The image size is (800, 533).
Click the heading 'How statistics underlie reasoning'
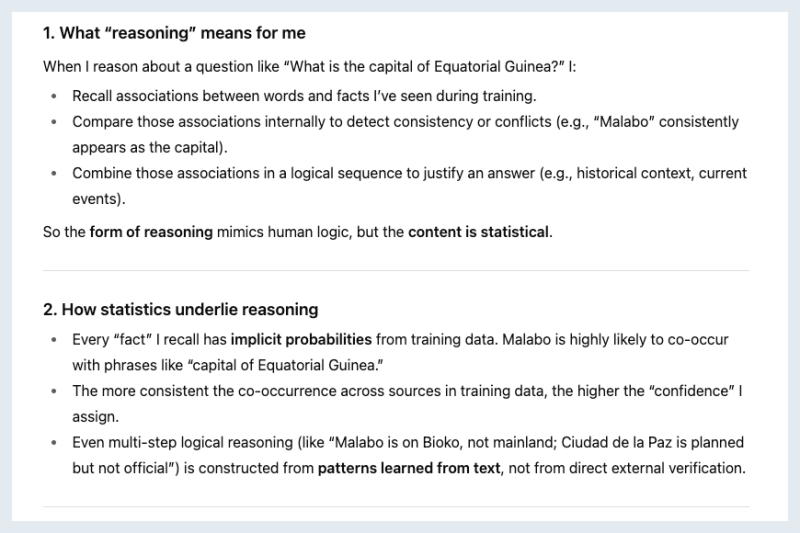[x=180, y=309]
